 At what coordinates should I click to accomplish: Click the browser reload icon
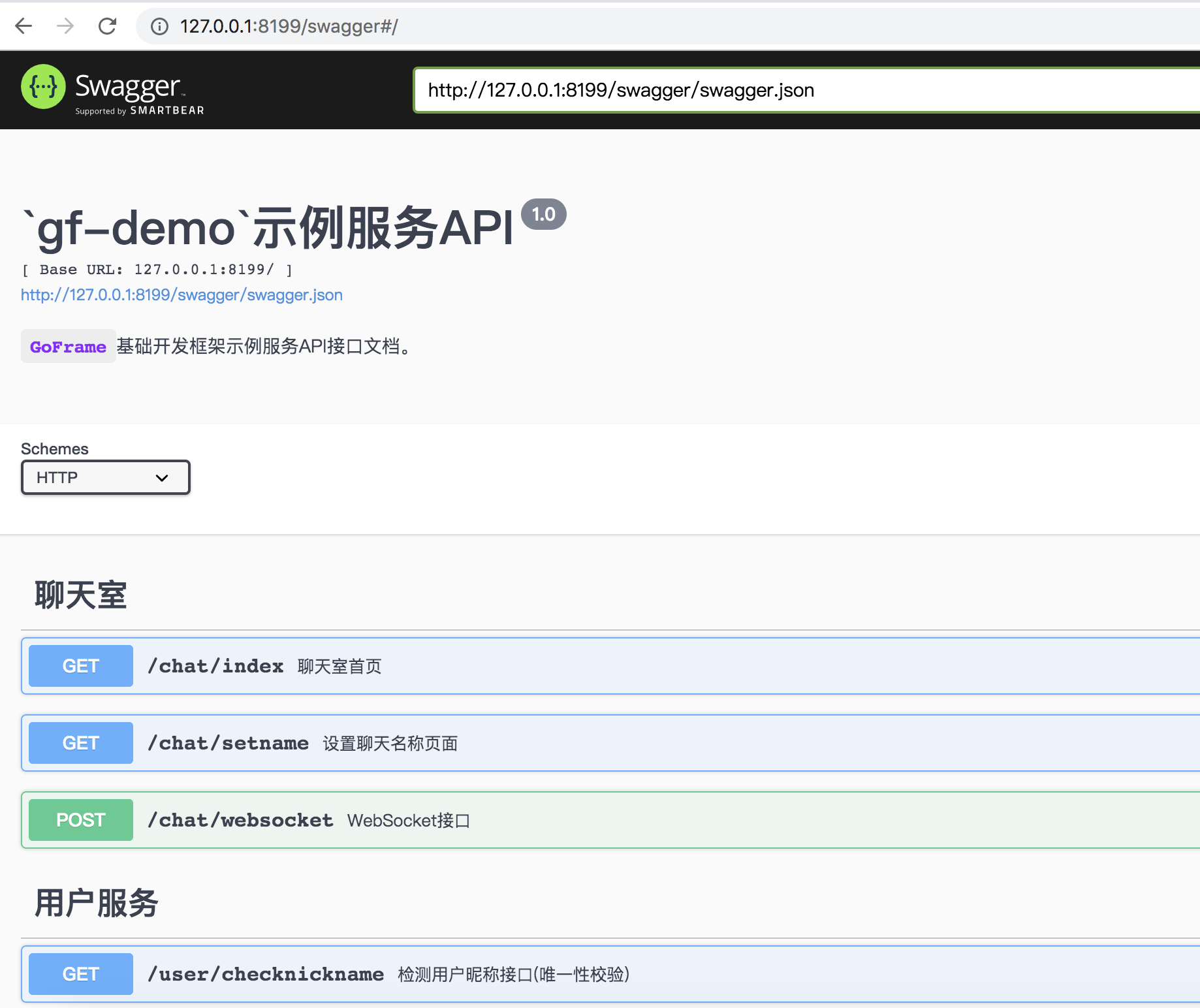coord(108,26)
